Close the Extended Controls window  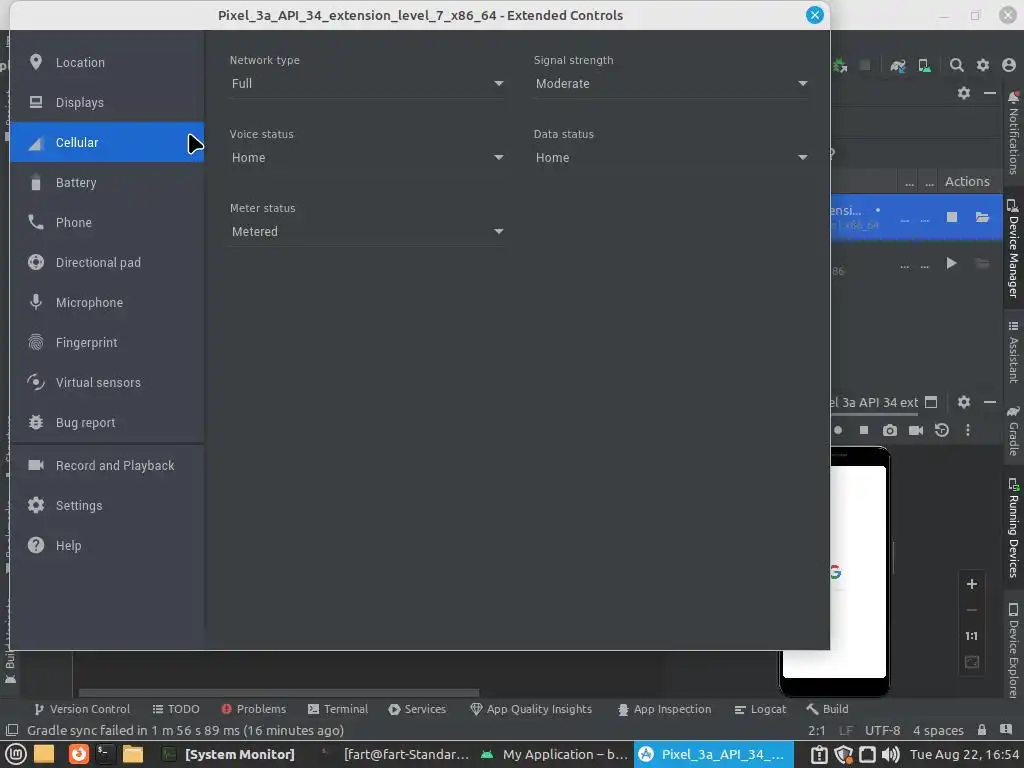[814, 15]
